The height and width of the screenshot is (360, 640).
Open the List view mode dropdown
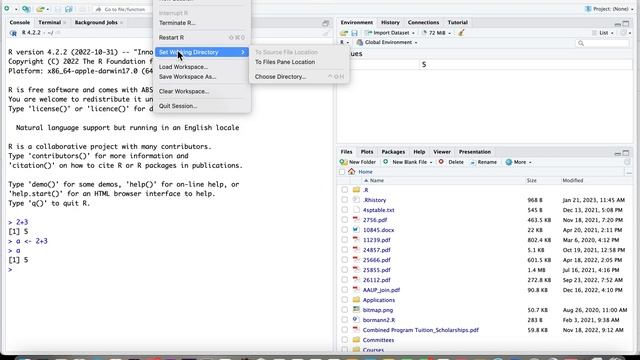click(x=603, y=33)
